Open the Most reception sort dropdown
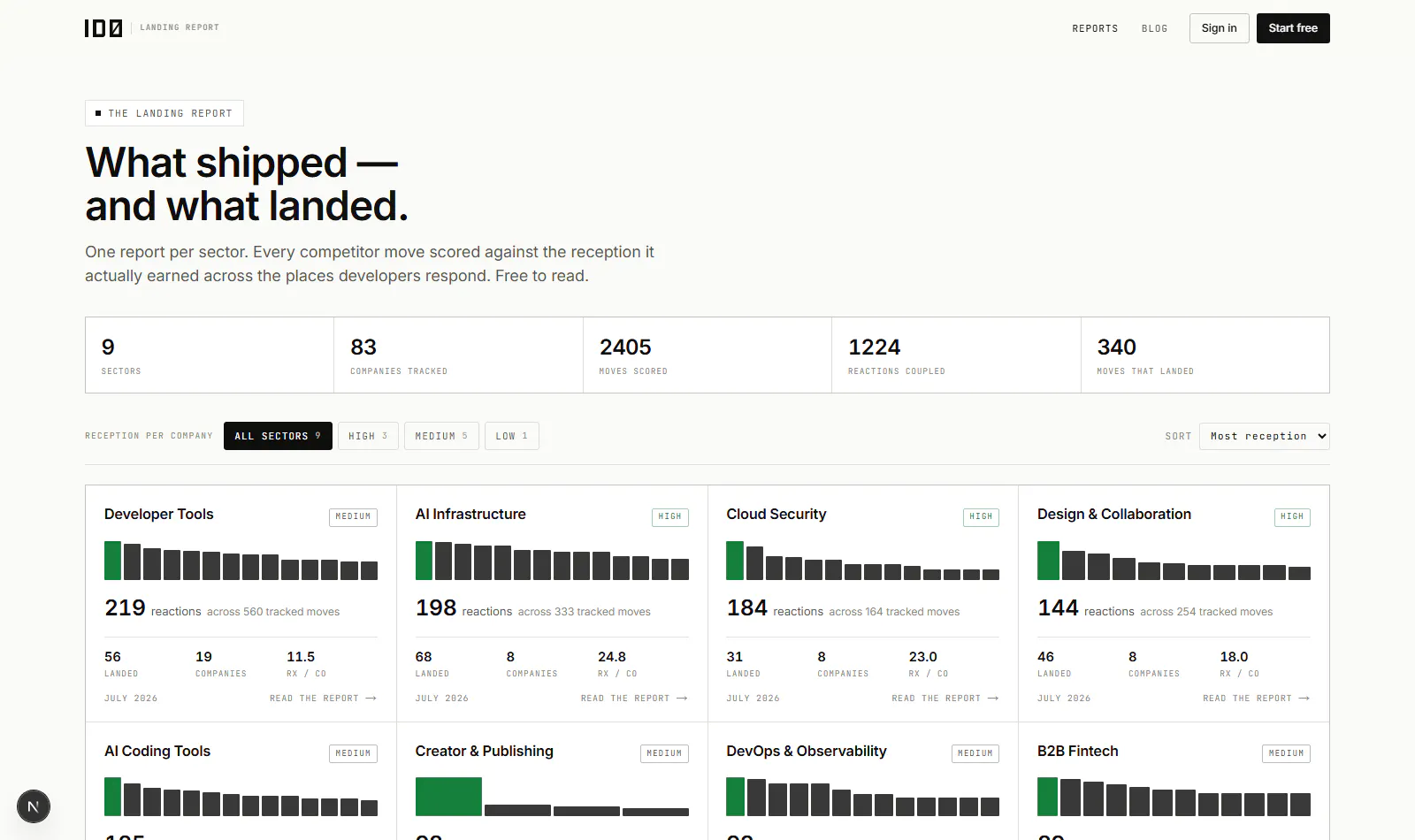This screenshot has width=1415, height=840. point(1265,436)
